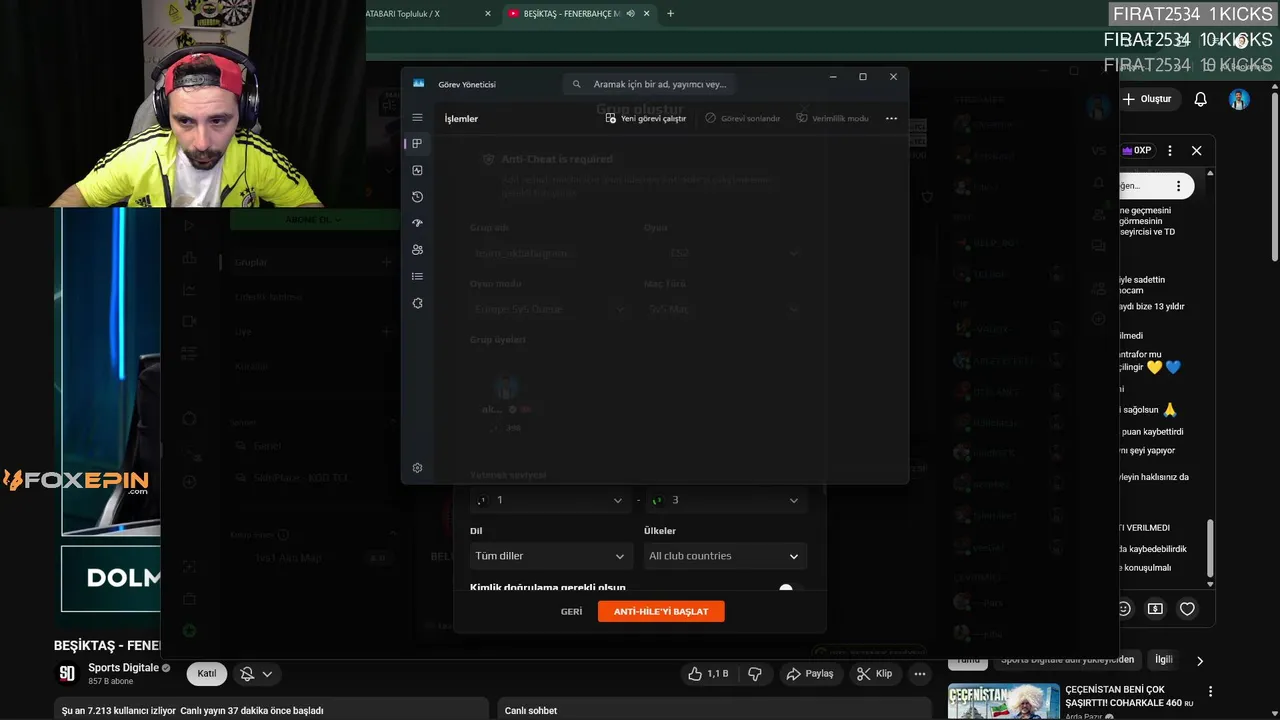Click the ANTİ-HİLE'Yİ BAŞLAT button

(x=661, y=611)
